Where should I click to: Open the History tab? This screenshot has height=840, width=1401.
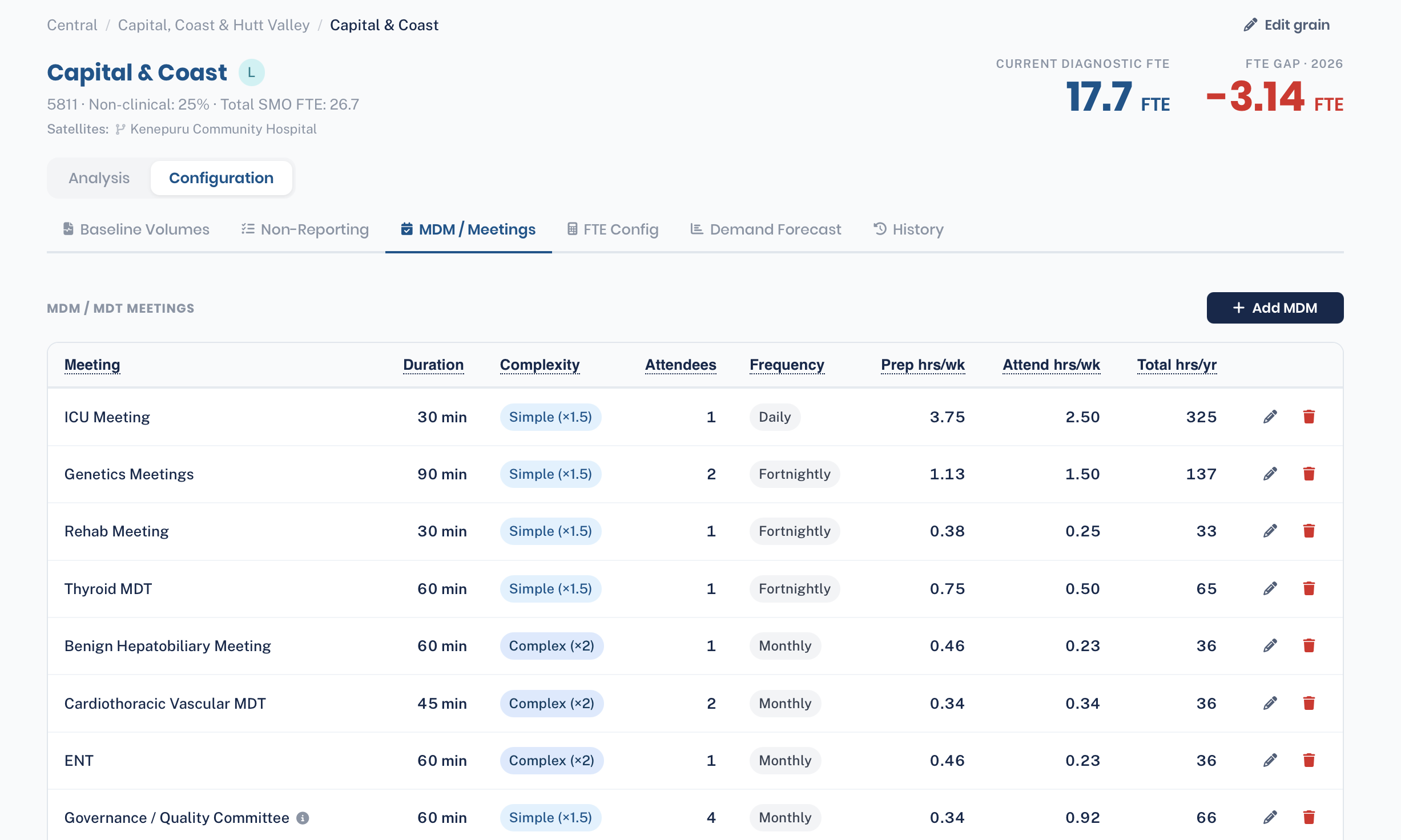pyautogui.click(x=908, y=229)
